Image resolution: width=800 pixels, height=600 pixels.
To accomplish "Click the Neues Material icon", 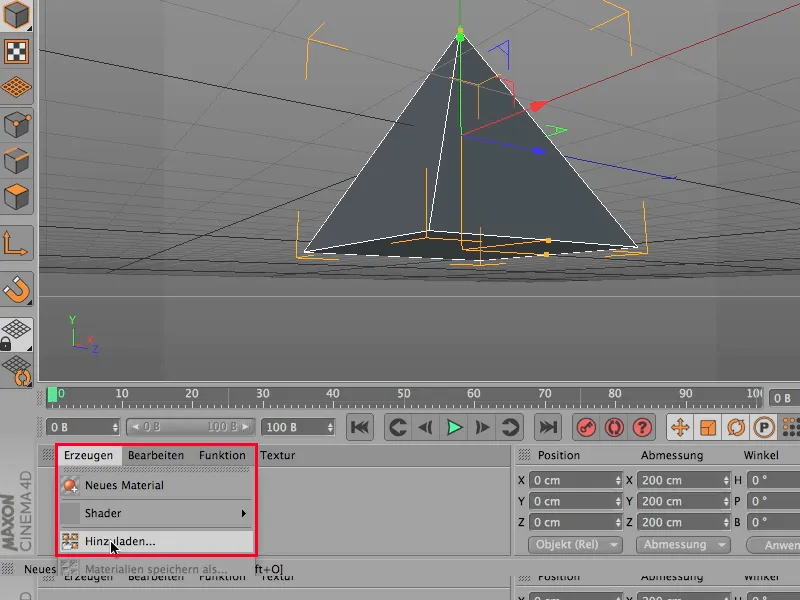I will point(70,485).
